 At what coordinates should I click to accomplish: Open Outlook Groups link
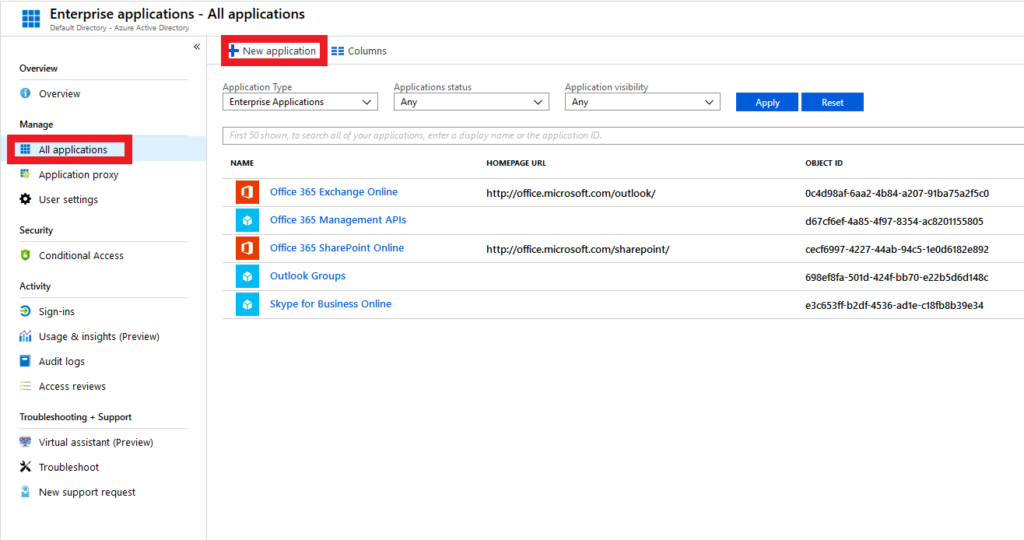tap(308, 276)
